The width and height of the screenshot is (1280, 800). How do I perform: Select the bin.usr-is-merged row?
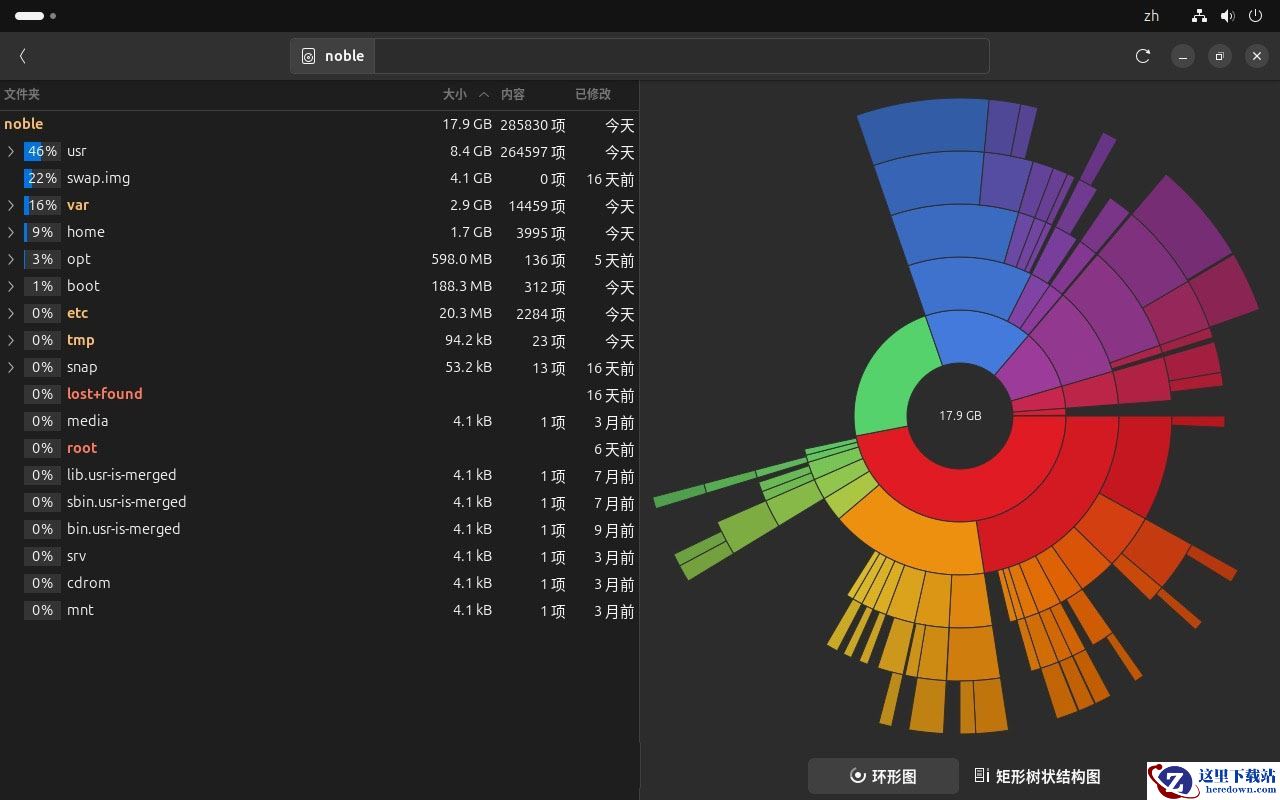(319, 529)
